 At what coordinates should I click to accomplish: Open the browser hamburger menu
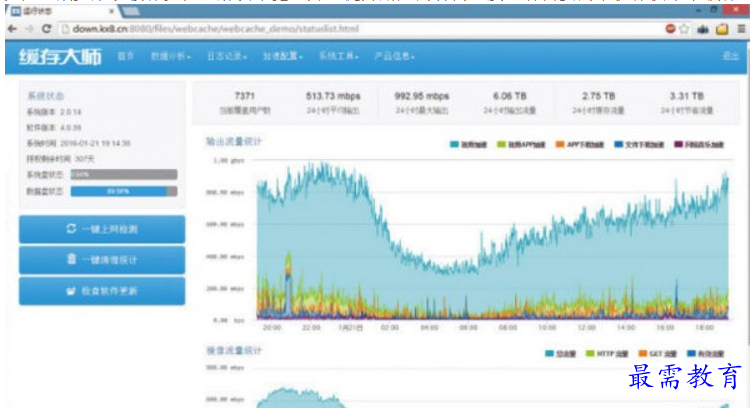click(741, 29)
